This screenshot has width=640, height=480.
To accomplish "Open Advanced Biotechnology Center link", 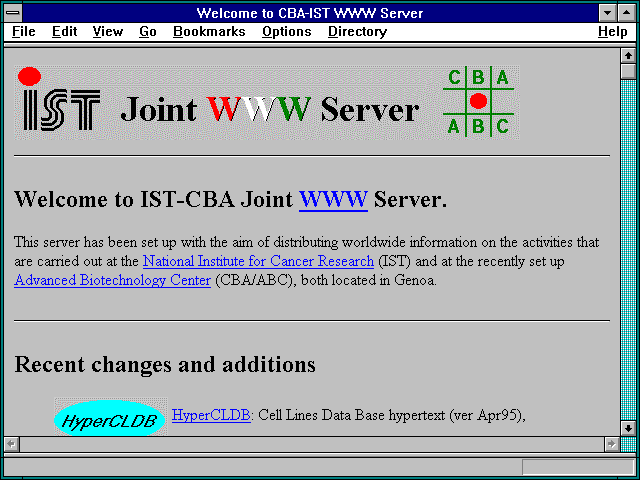I will point(112,280).
